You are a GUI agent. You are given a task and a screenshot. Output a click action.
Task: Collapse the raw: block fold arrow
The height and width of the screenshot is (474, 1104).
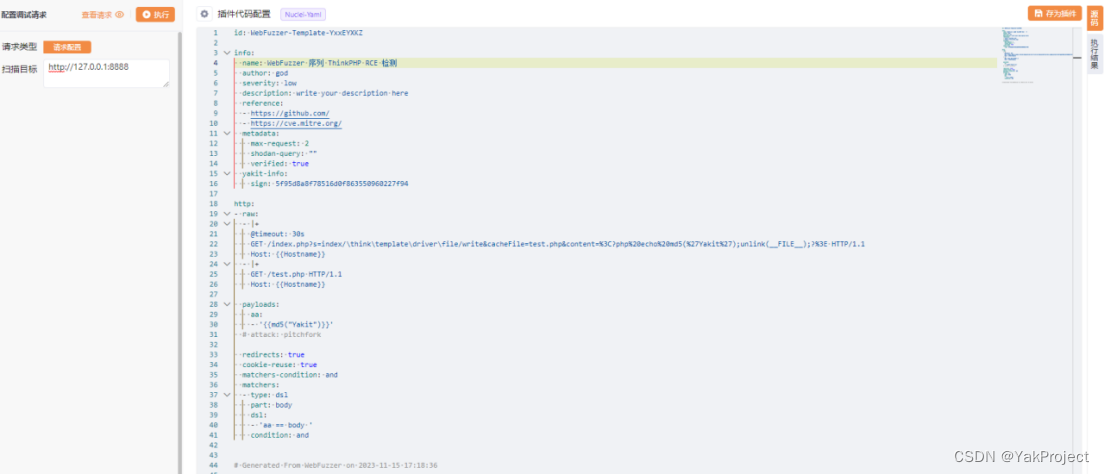(226, 213)
